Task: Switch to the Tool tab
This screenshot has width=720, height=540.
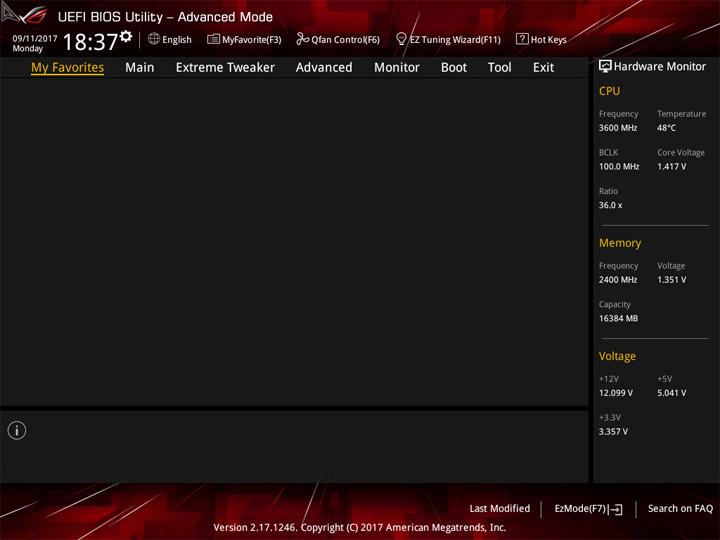Action: (x=500, y=68)
